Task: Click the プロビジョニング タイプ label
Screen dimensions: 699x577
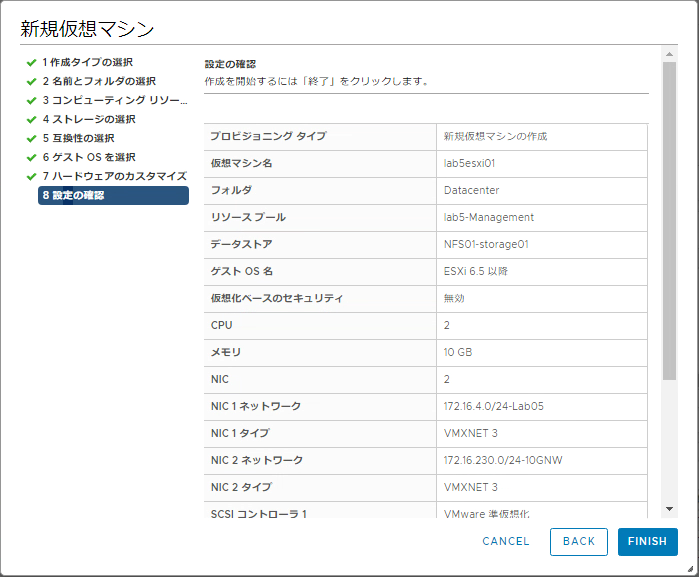Action: coord(268,136)
